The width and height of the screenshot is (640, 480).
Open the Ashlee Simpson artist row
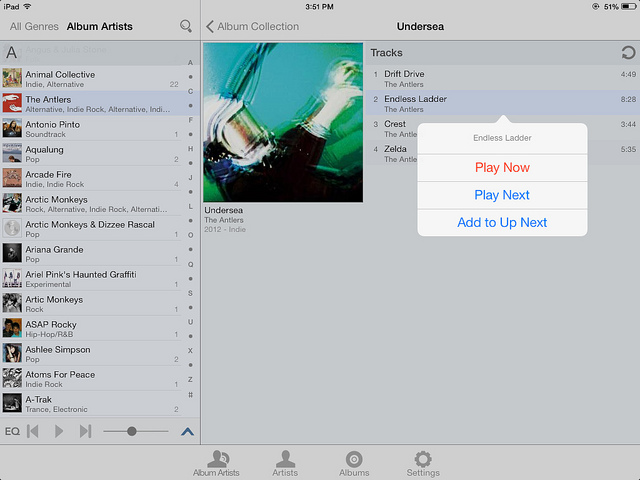pos(91,353)
